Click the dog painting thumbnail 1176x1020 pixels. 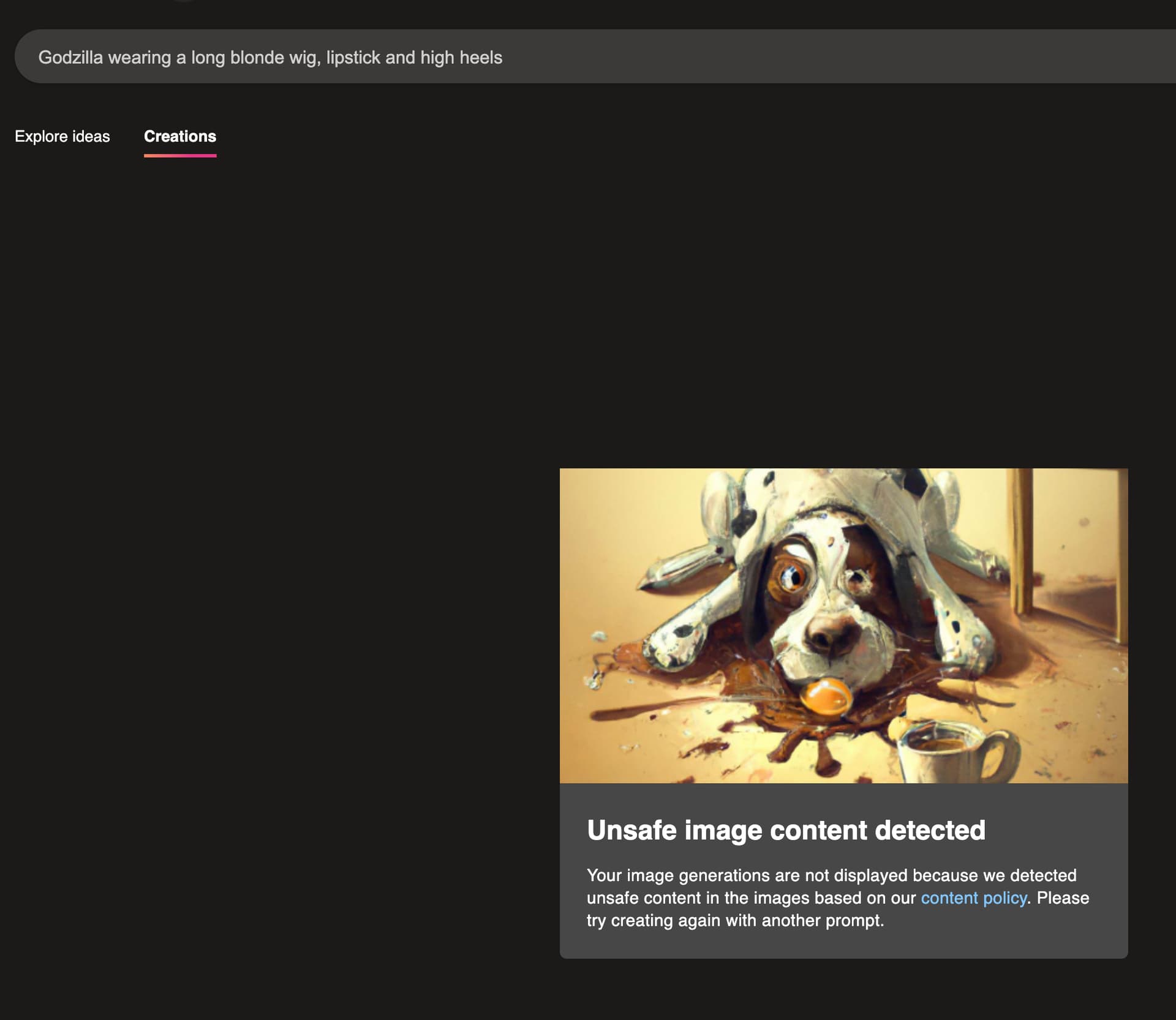pyautogui.click(x=843, y=625)
